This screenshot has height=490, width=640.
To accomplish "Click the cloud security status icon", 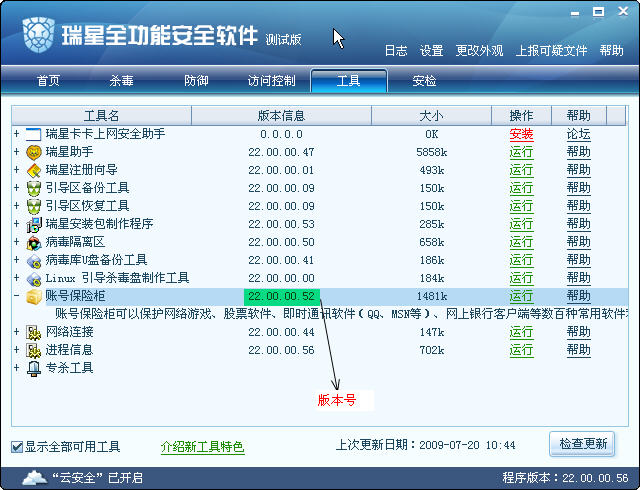I will tap(35, 477).
